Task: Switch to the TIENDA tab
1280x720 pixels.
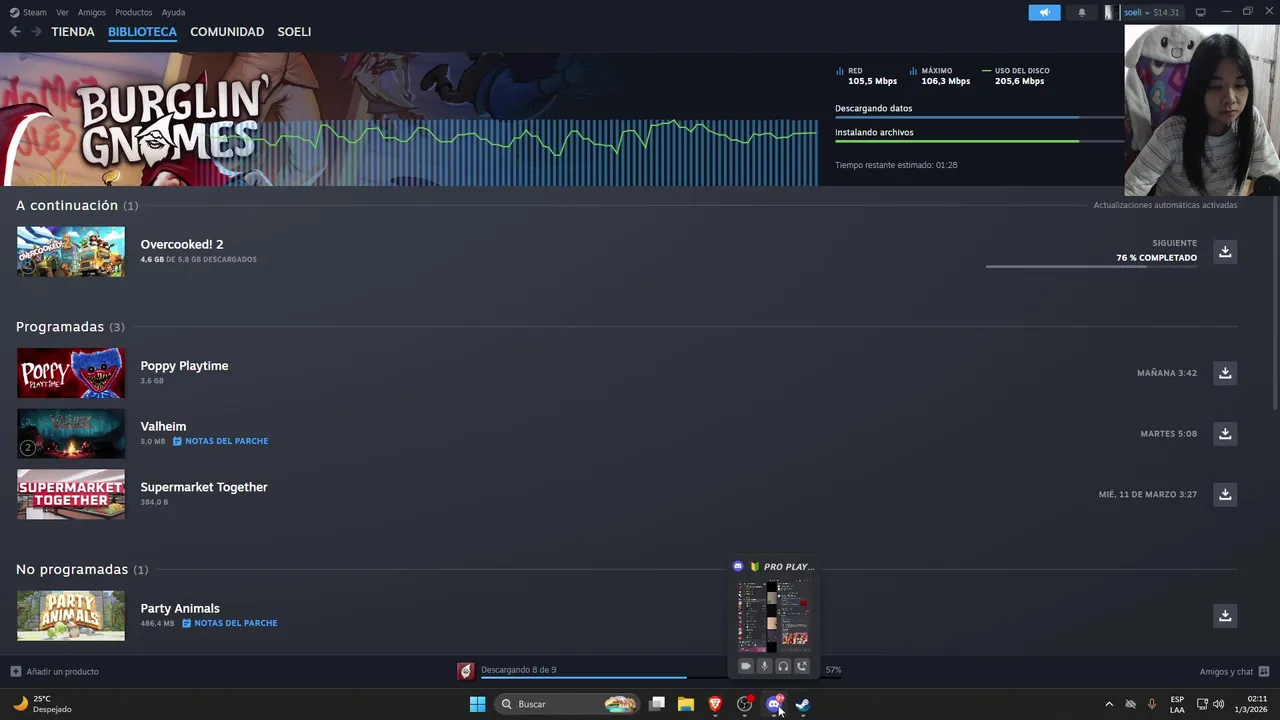Action: click(73, 32)
